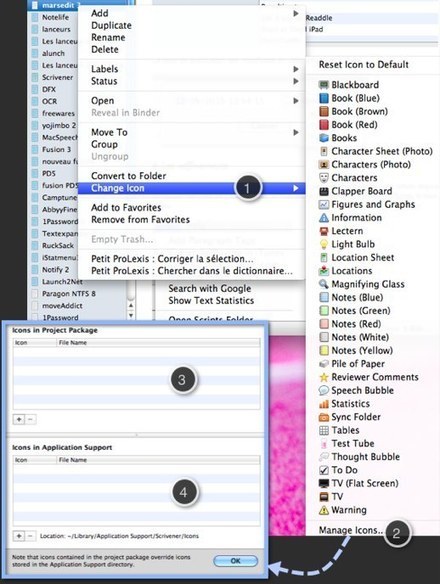Open the Open submenu
Screen dimensions: 440x584
coord(191,101)
